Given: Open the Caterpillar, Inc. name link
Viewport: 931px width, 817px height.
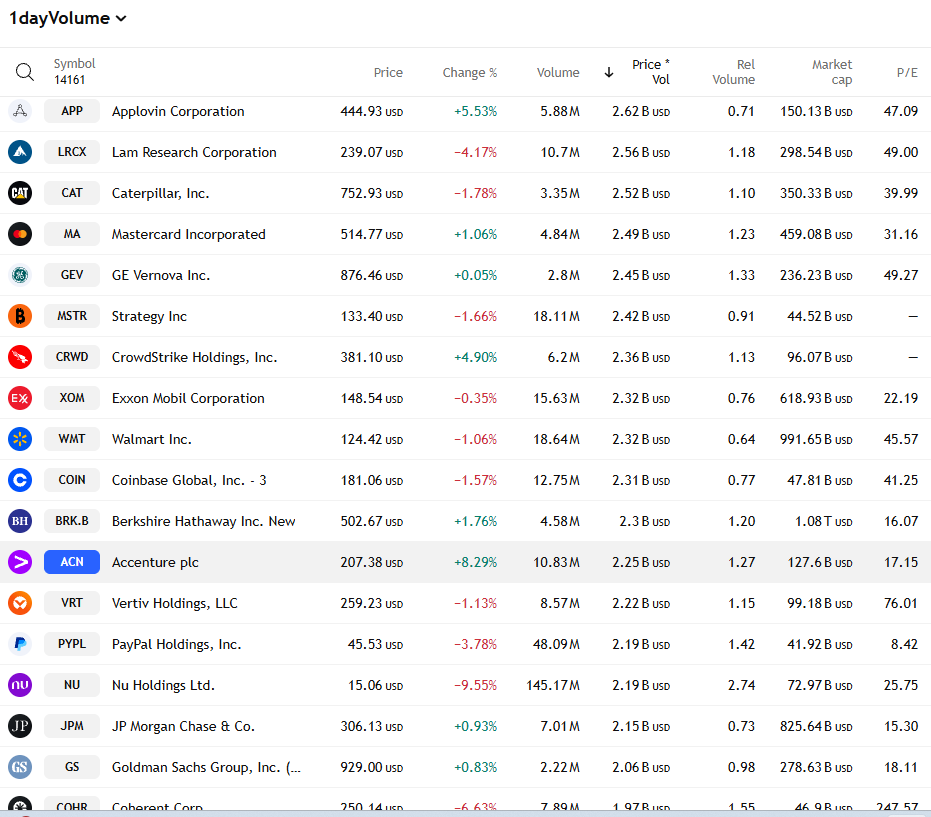Looking at the screenshot, I should coord(160,194).
